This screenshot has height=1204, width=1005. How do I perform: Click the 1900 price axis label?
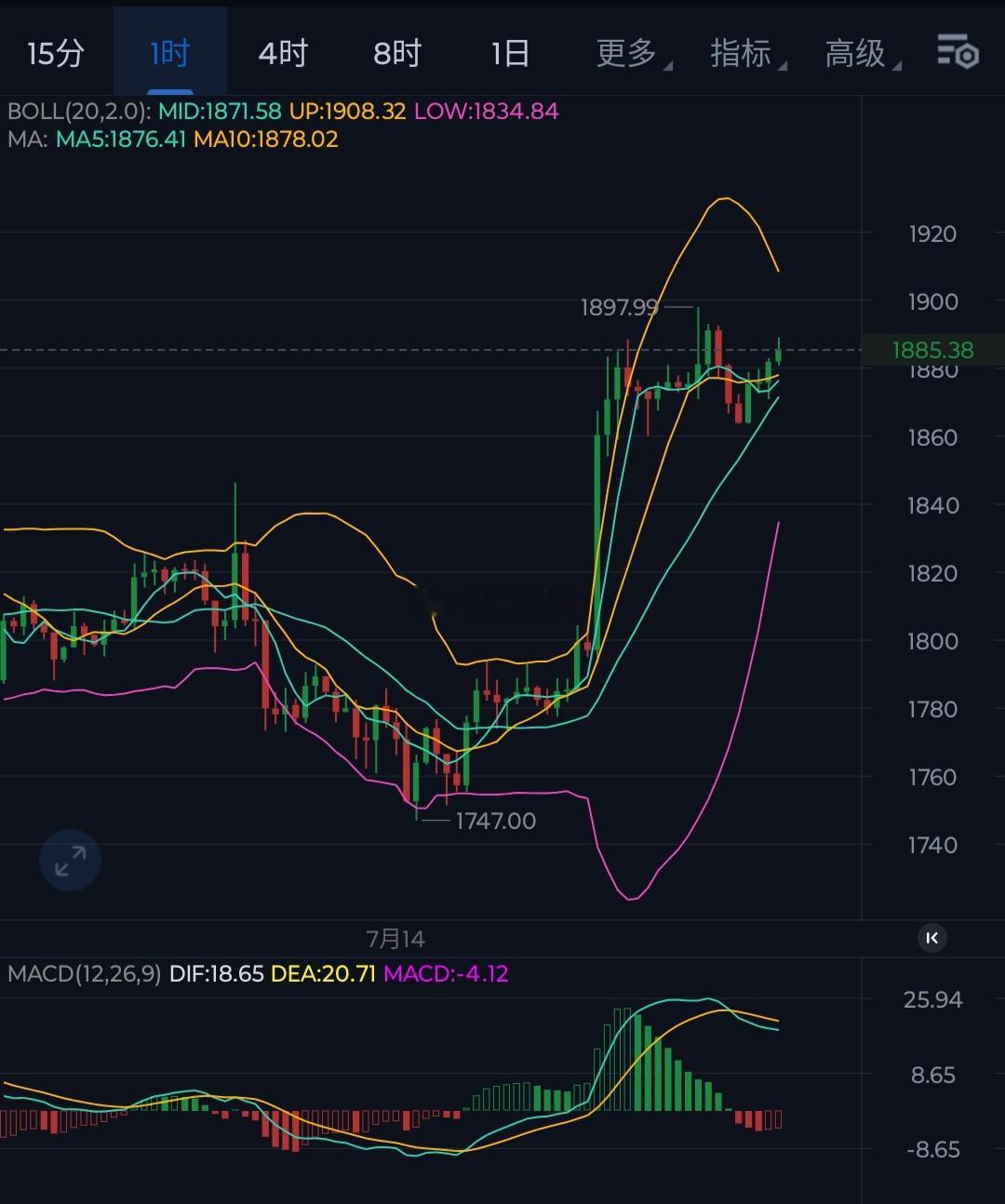[x=933, y=301]
